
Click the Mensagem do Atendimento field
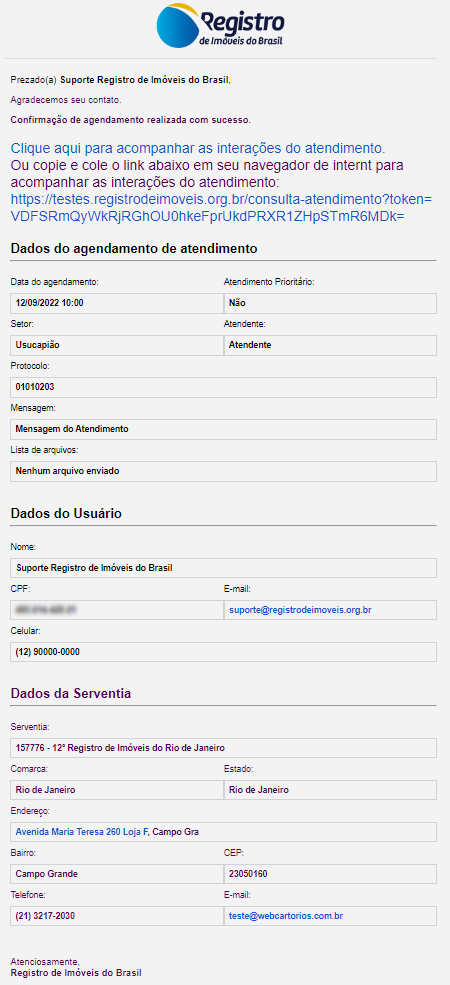coord(224,429)
